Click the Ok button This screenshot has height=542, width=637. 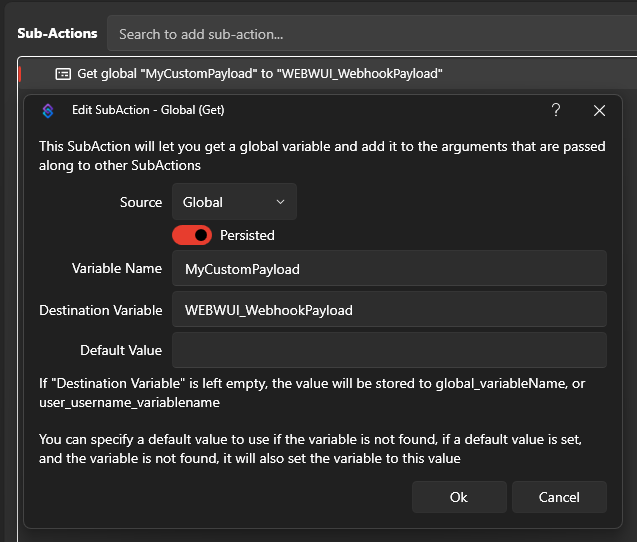(x=458, y=497)
